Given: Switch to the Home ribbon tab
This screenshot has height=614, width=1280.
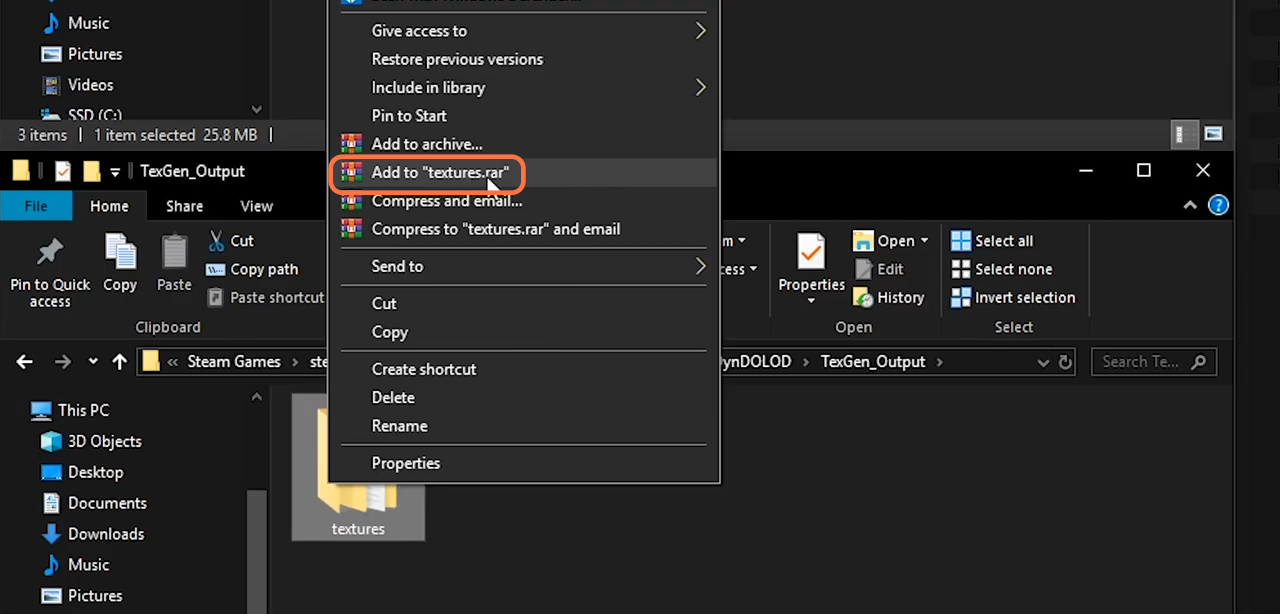Looking at the screenshot, I should 109,206.
